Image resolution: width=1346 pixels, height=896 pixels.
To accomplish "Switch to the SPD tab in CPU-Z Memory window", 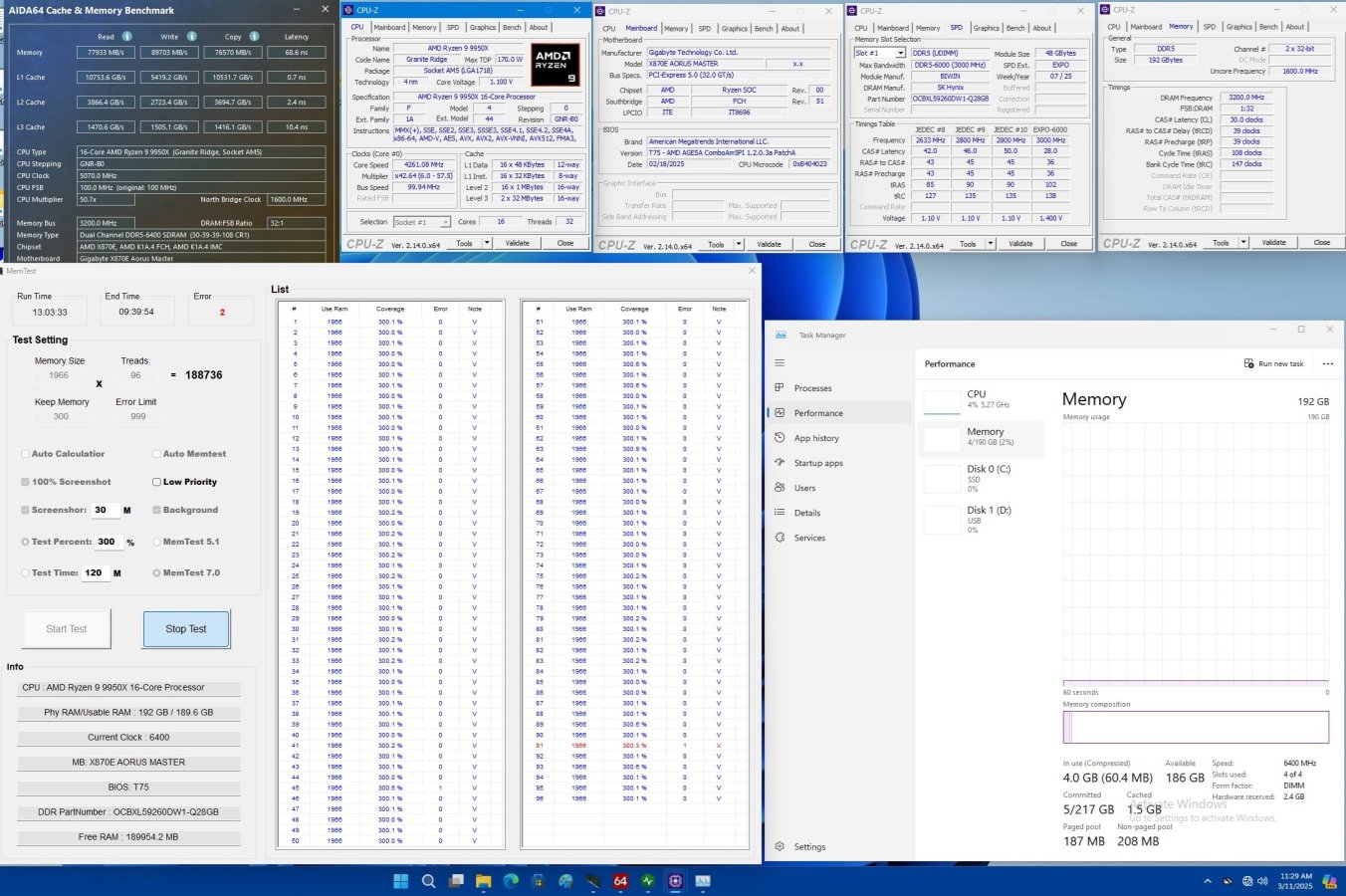I will (1210, 27).
